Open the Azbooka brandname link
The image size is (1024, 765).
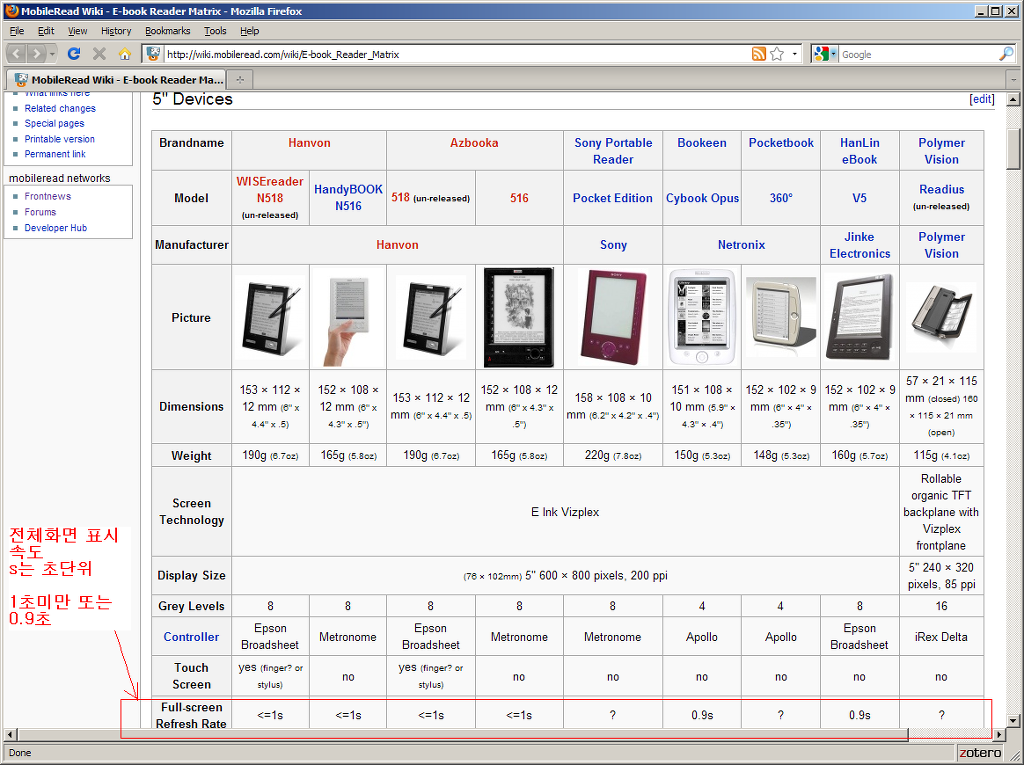474,143
